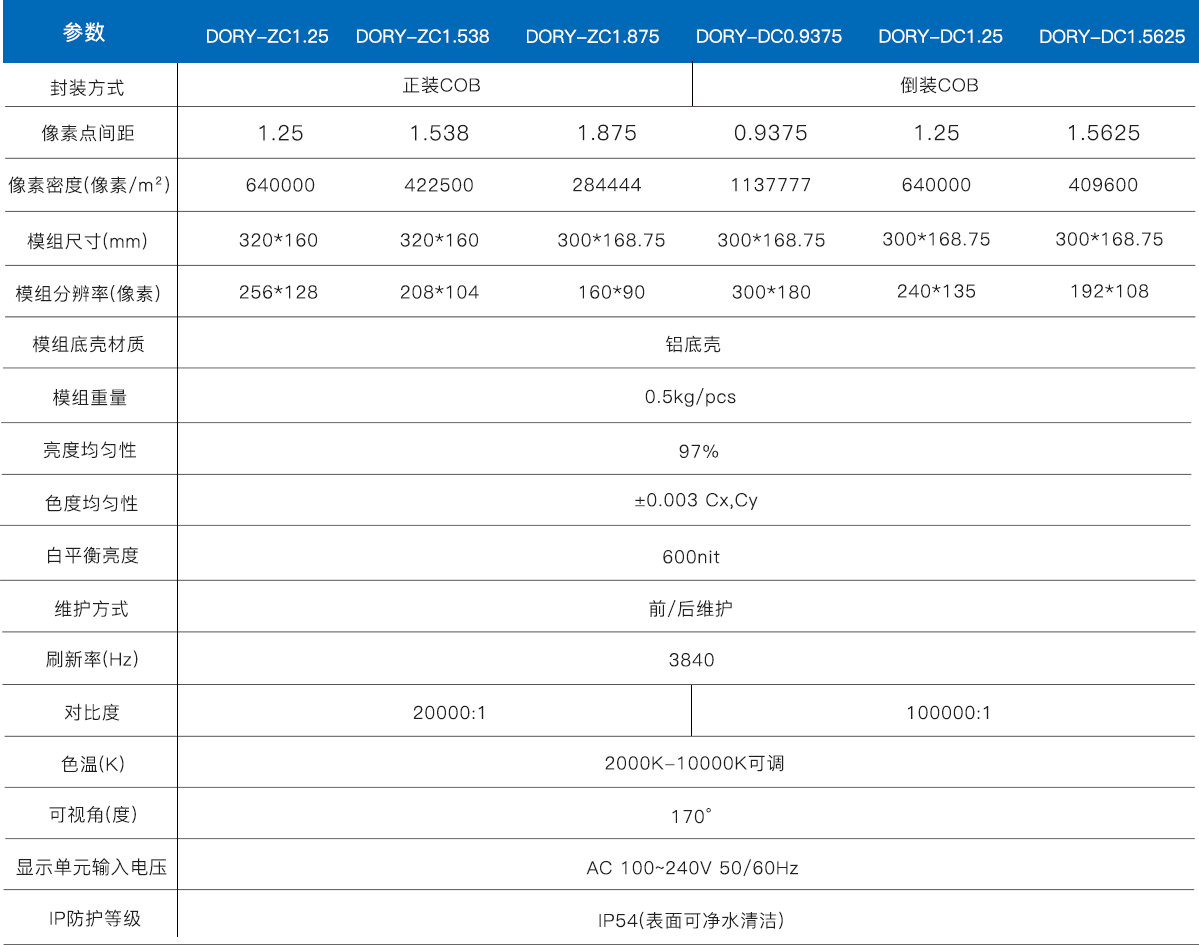Select the DORY-DC1.5625 column header
1199x945 pixels.
[1111, 37]
